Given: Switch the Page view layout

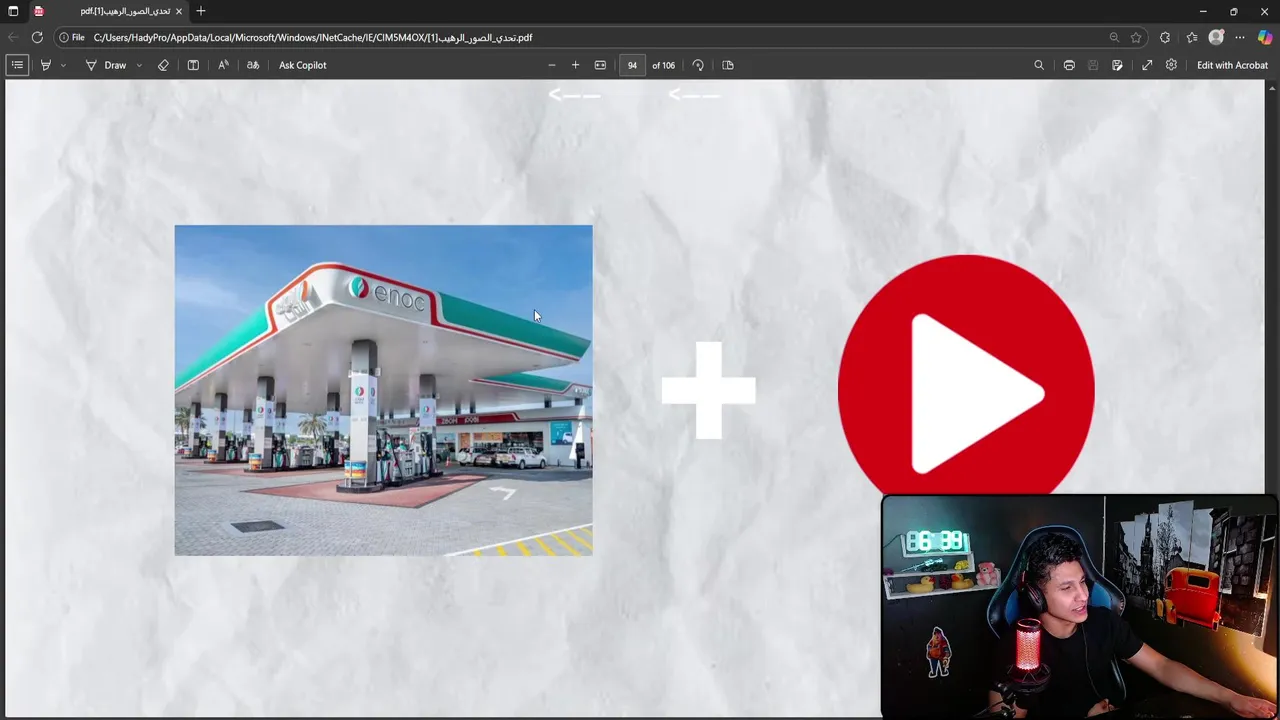Looking at the screenshot, I should click(x=728, y=65).
